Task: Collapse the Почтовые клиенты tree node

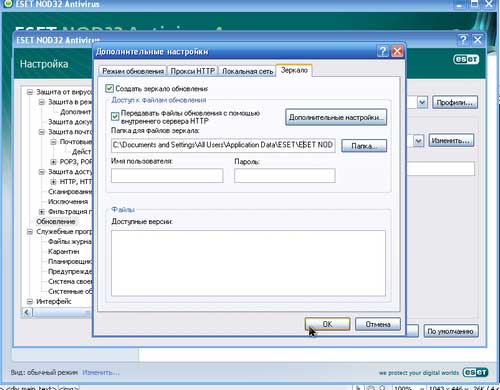Action: [x=53, y=142]
